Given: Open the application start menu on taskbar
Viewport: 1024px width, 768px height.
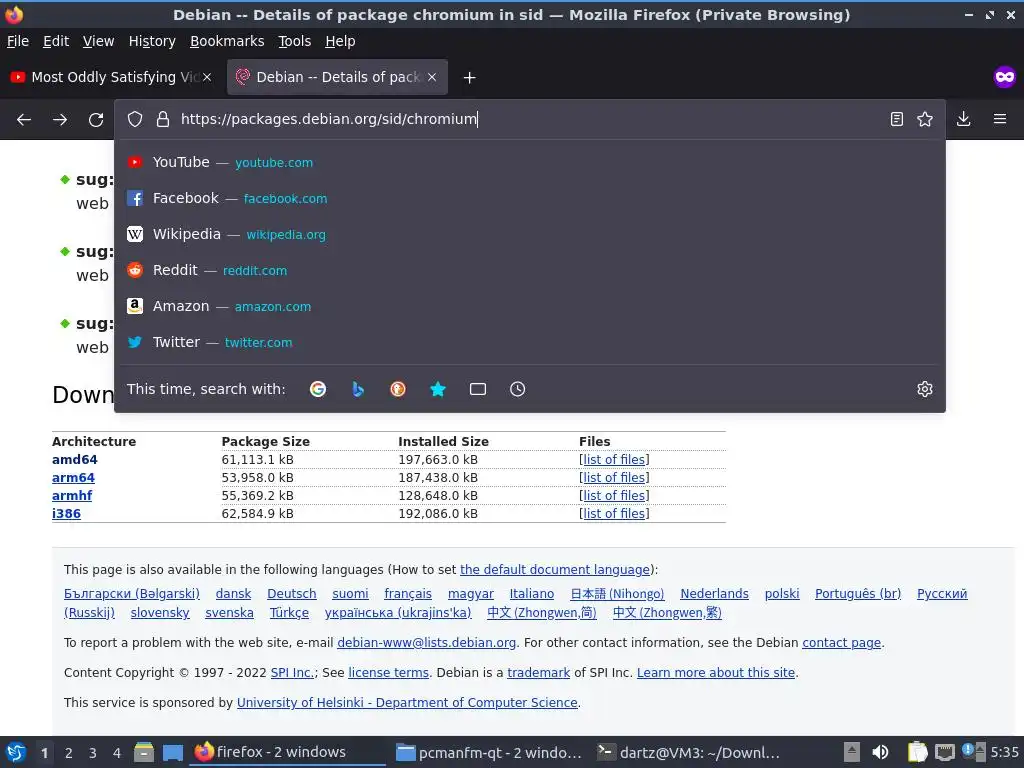Looking at the screenshot, I should 16,752.
